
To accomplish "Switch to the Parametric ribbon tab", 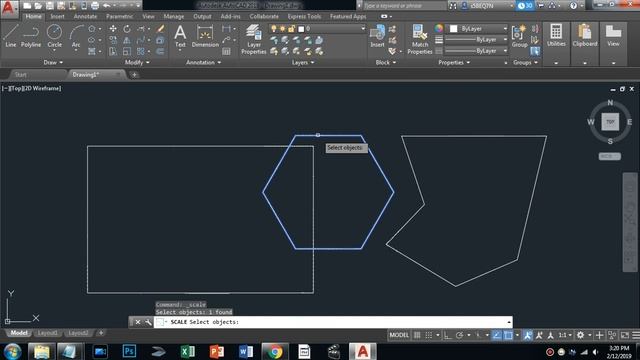I will [x=119, y=16].
